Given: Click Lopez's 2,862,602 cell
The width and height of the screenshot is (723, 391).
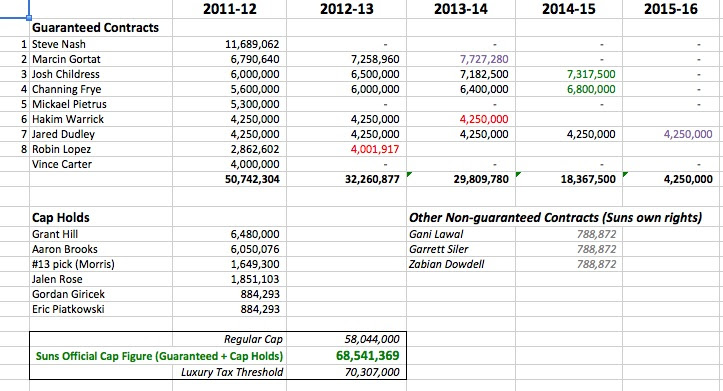Looking at the screenshot, I should (x=229, y=149).
